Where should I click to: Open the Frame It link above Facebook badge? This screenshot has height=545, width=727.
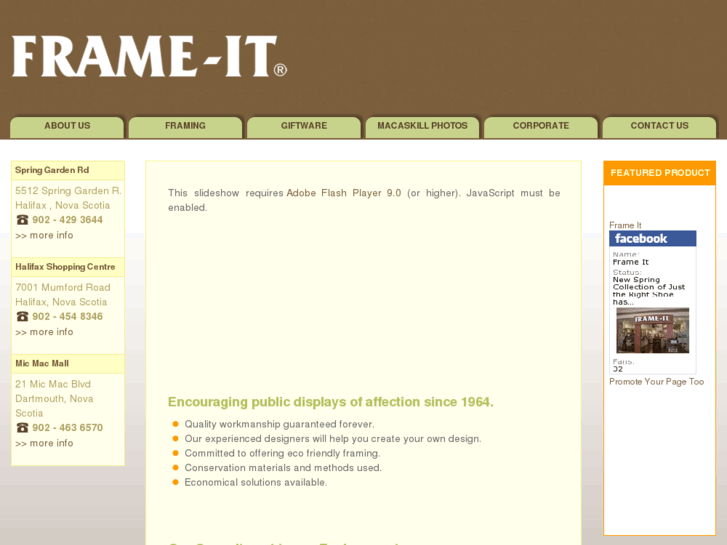[625, 225]
